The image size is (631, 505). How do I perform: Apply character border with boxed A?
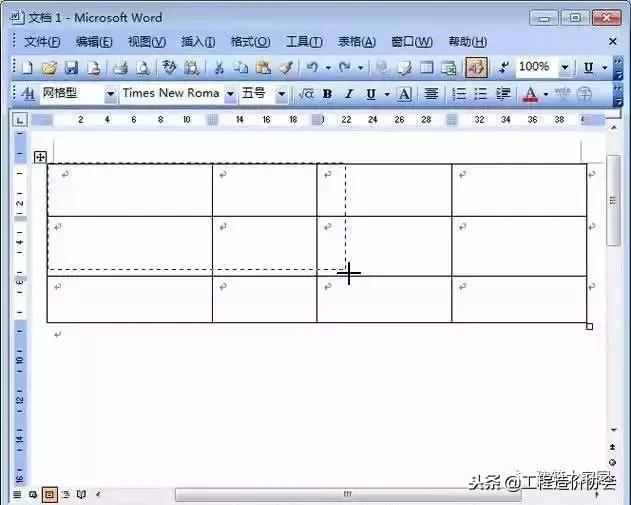pos(404,94)
